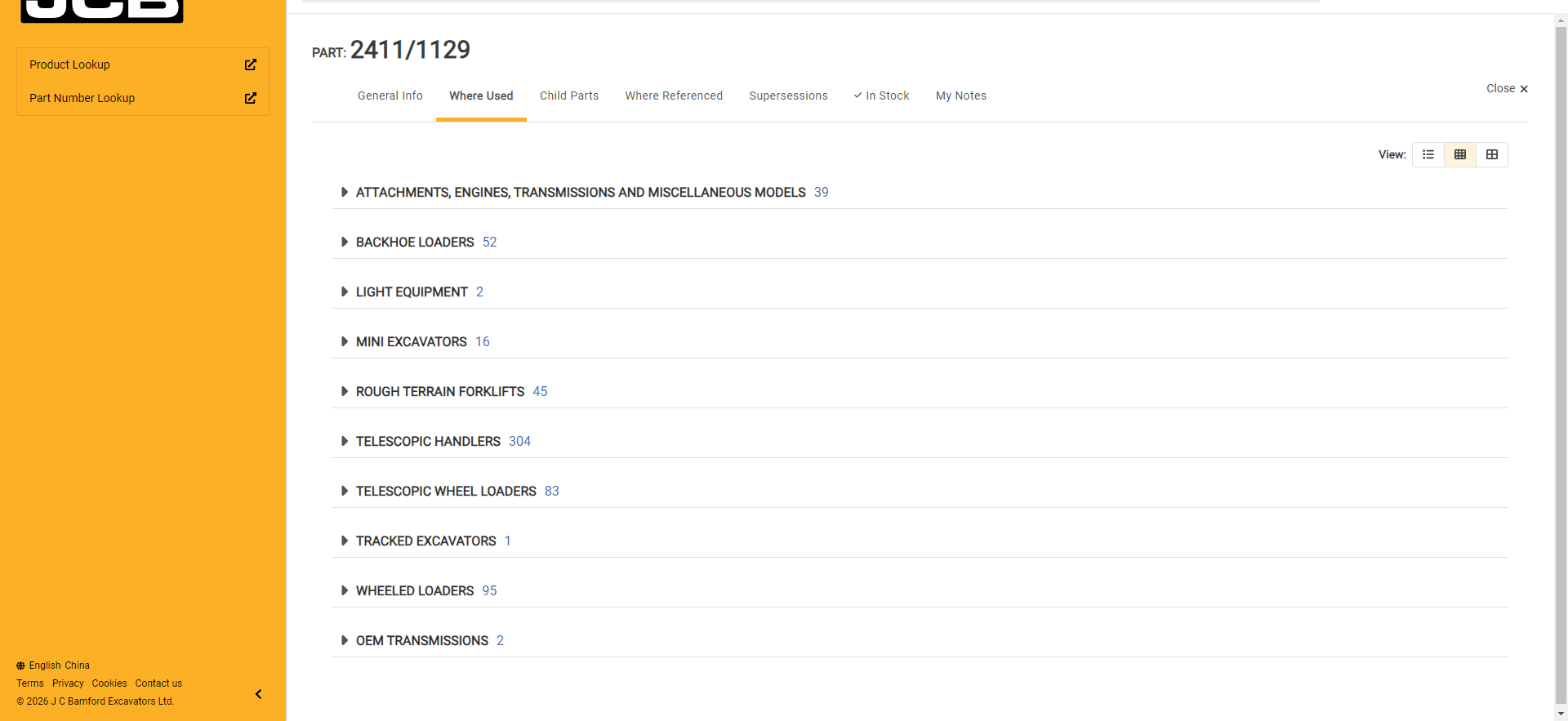Click the Part Number Lookup external link icon

click(251, 98)
